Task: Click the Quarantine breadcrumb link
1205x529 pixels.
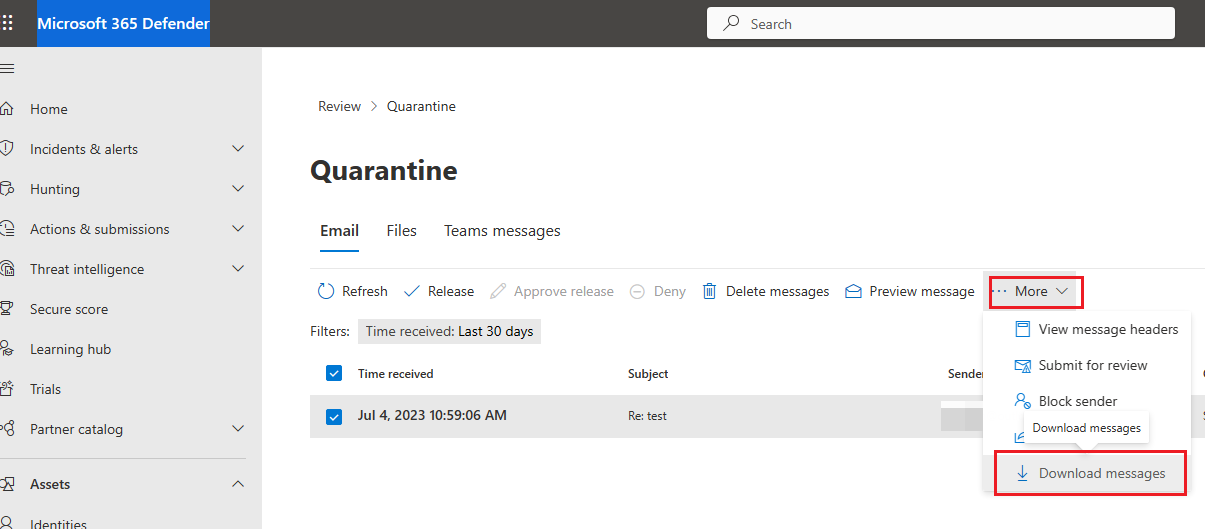Action: click(421, 106)
